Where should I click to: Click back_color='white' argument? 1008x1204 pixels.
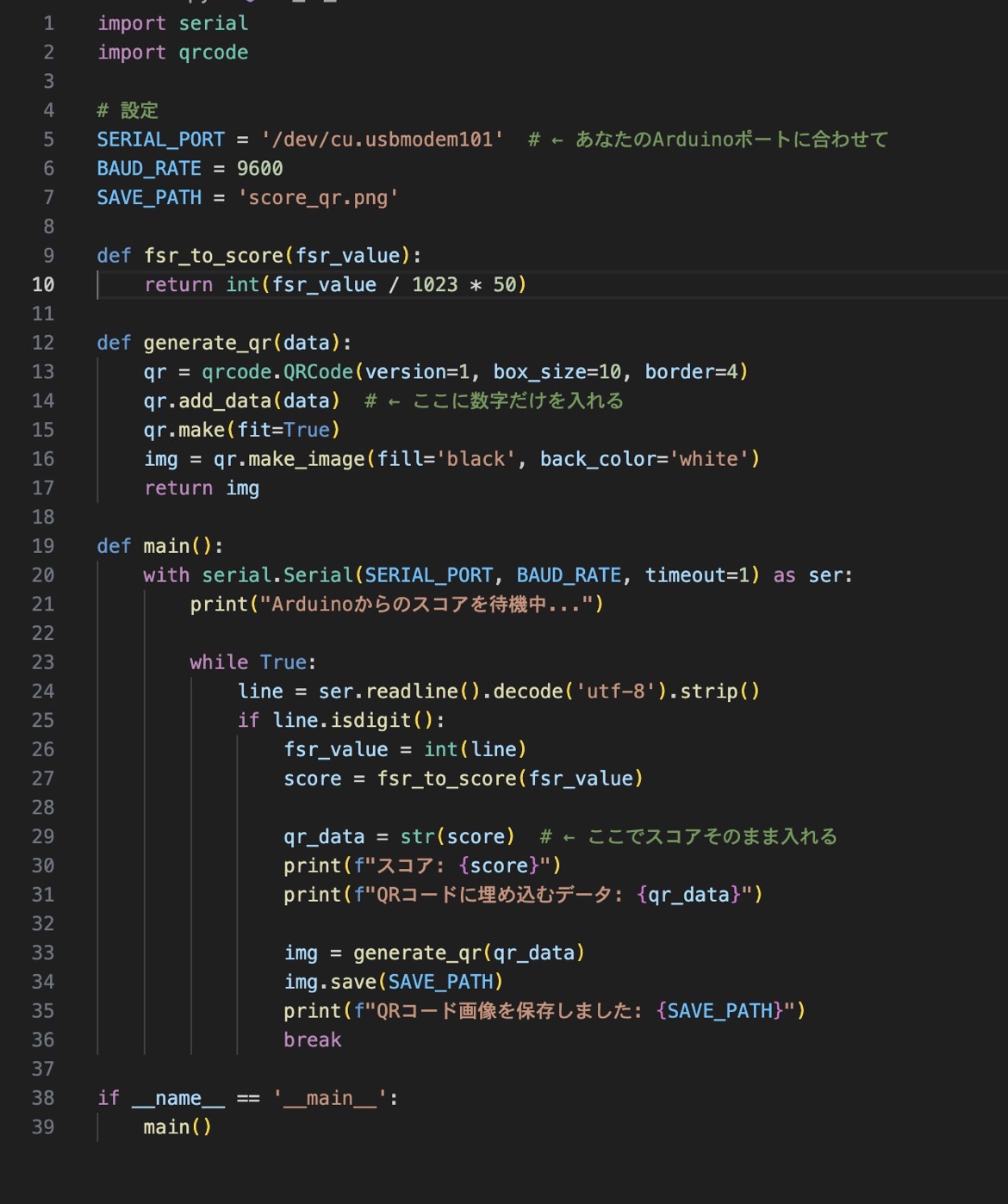(x=645, y=459)
